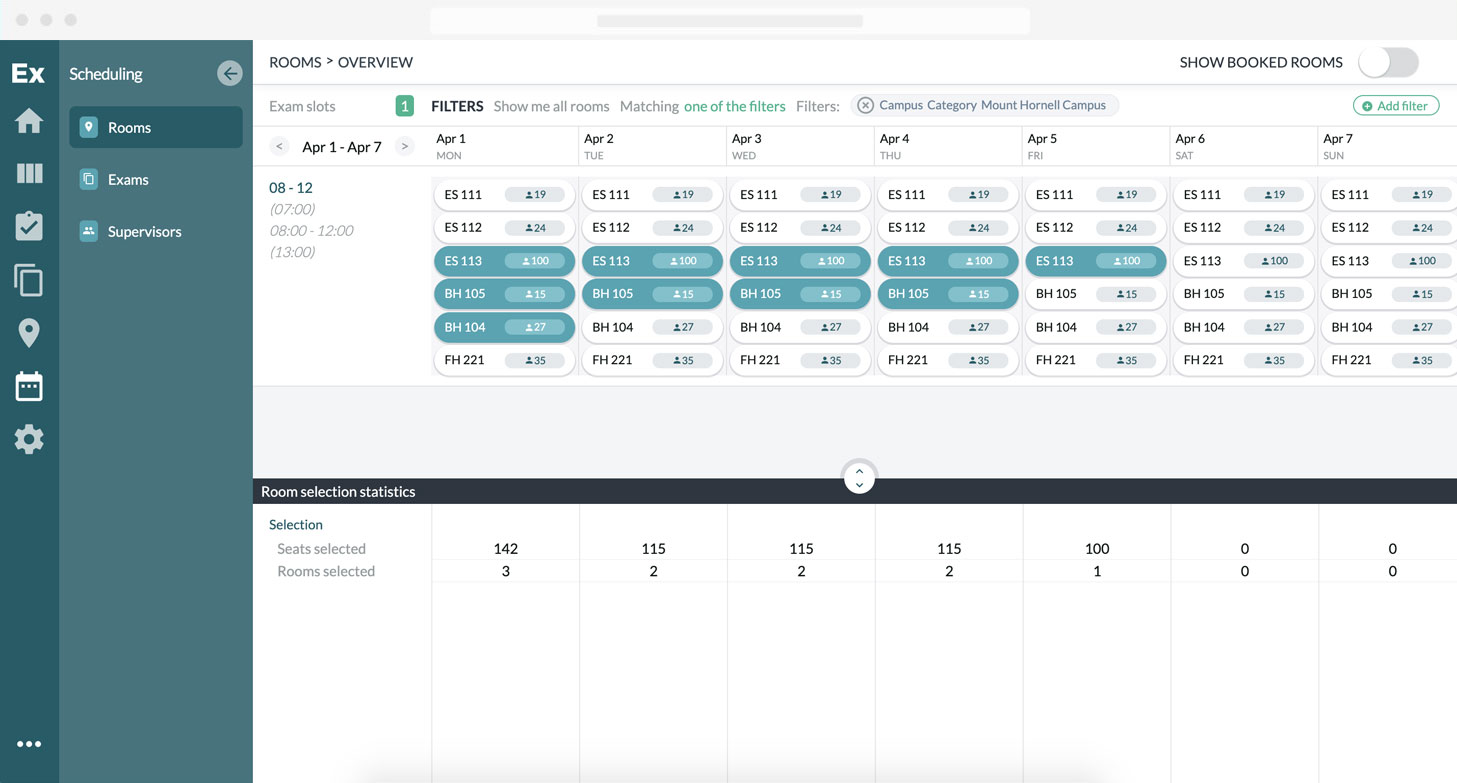The image size is (1457, 783).
Task: Click the Selection label in statistics
Action: [296, 525]
